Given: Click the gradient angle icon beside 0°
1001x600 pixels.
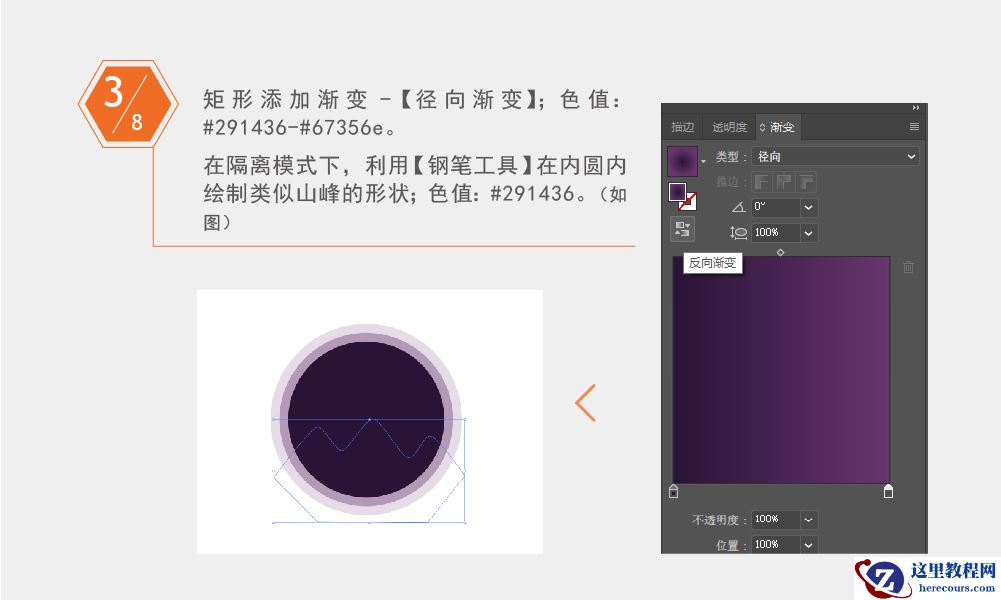Looking at the screenshot, I should [739, 207].
